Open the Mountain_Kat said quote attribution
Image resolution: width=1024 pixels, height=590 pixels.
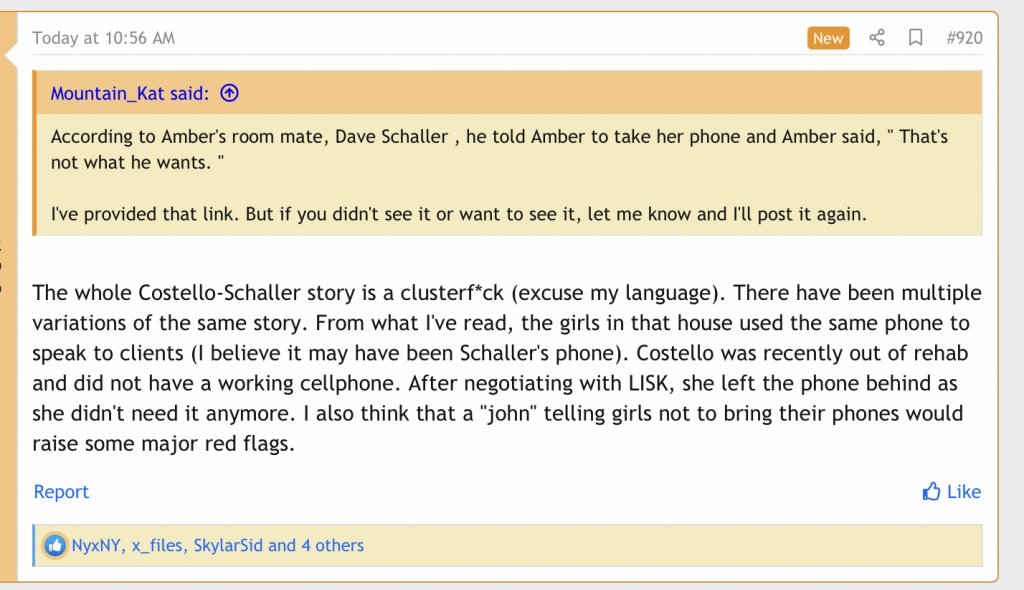coord(130,94)
